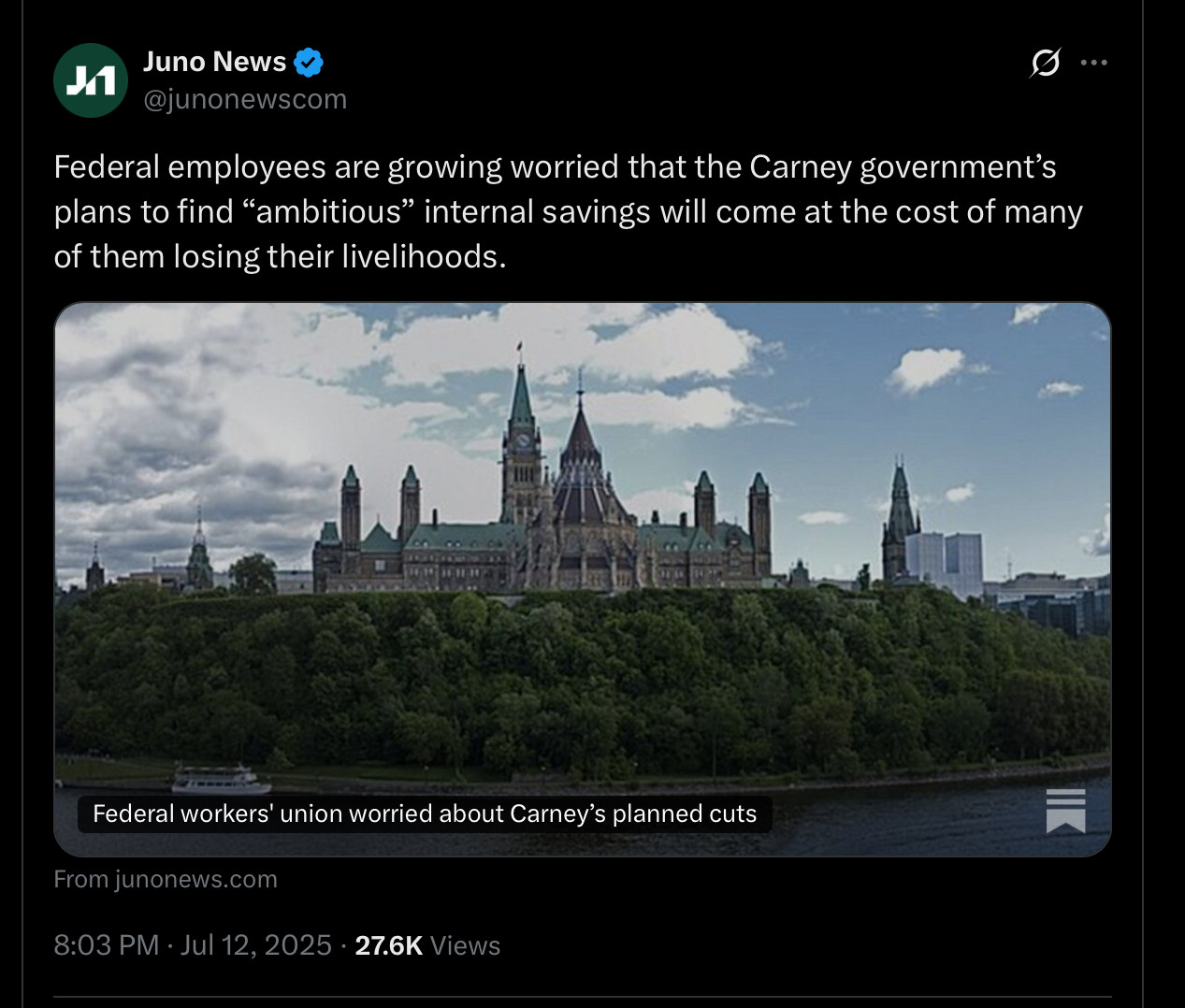Open the "Federal workers' union worried" card headline

point(425,814)
